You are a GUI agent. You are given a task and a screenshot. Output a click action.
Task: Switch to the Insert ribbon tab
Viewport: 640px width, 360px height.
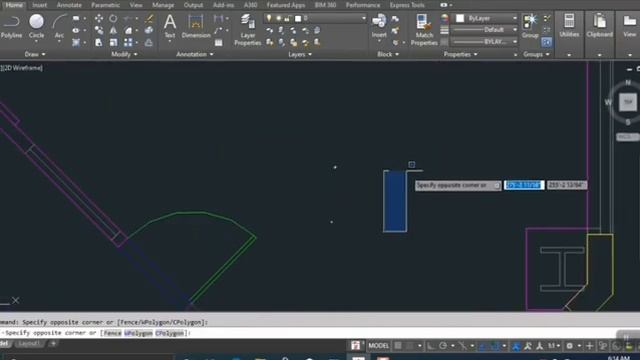(39, 5)
